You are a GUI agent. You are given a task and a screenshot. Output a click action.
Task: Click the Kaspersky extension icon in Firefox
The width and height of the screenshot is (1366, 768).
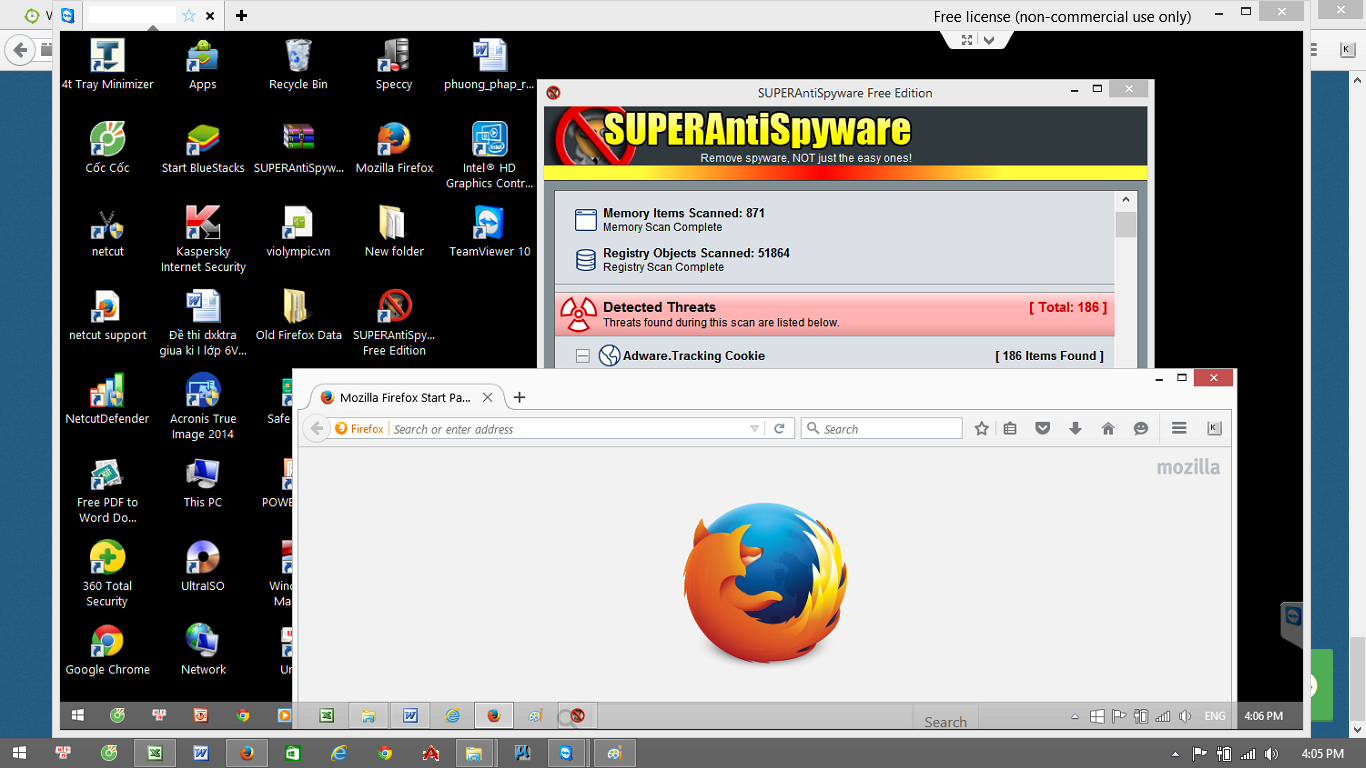tap(1214, 428)
